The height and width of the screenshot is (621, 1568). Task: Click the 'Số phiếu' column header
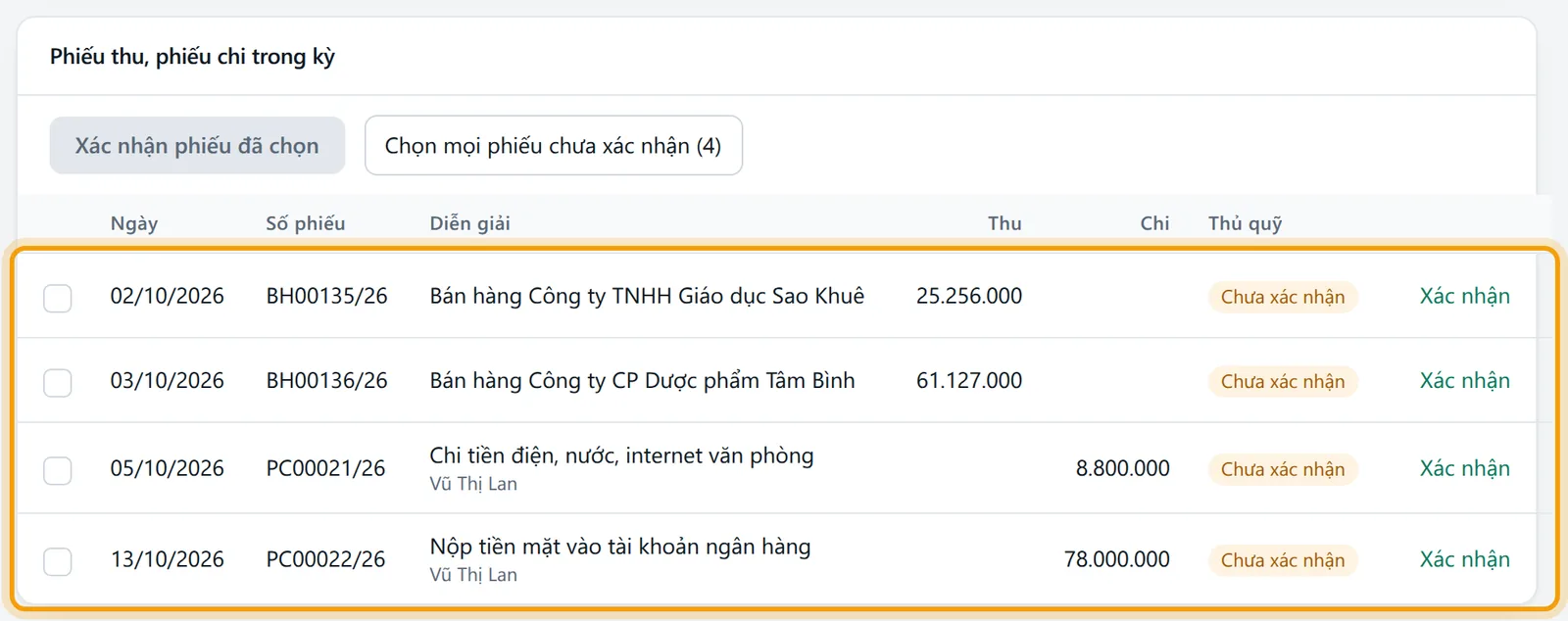(x=306, y=223)
